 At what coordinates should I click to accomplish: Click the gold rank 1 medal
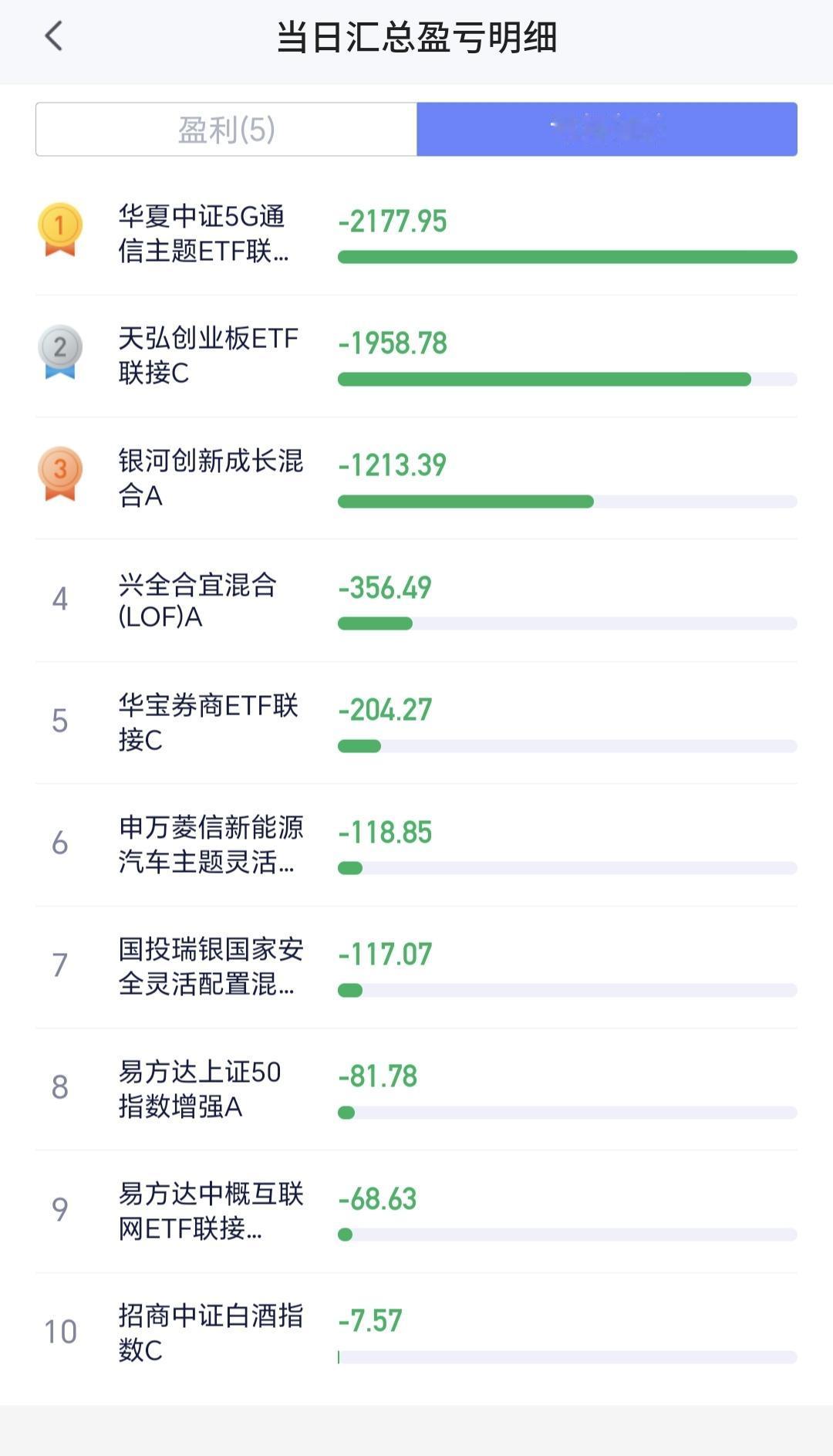(x=60, y=229)
